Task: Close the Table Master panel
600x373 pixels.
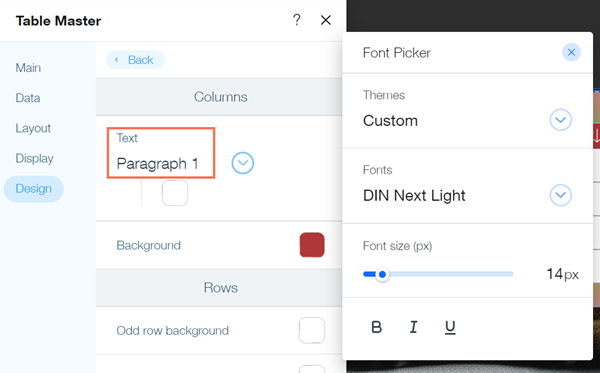Action: click(x=326, y=20)
